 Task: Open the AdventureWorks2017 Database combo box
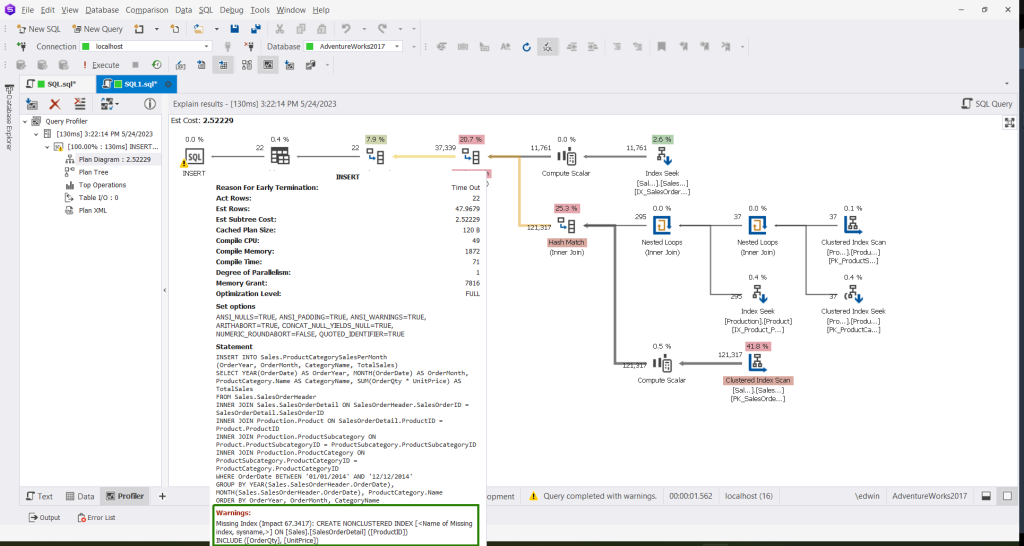tap(353, 46)
